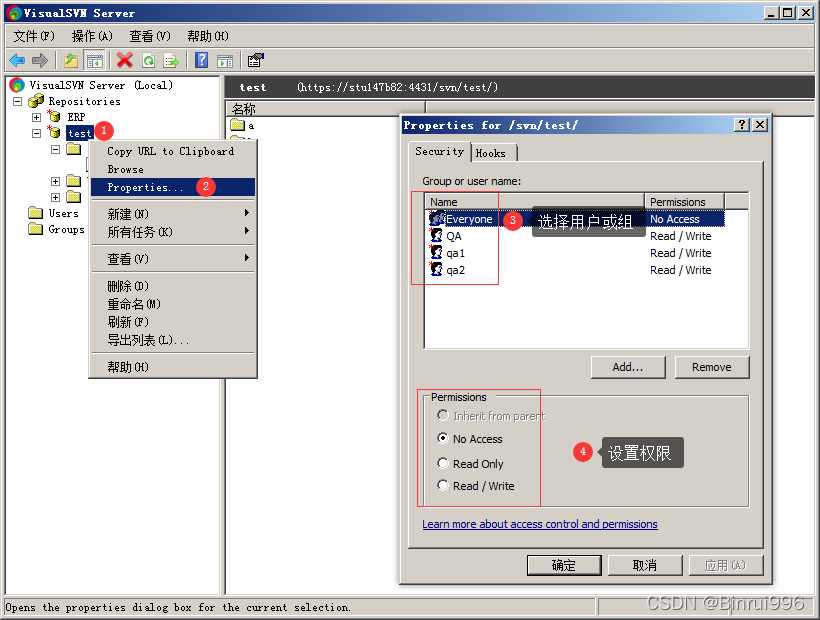This screenshot has width=820, height=620.
Task: Choose 重命名(M) from context menu
Action: click(173, 304)
